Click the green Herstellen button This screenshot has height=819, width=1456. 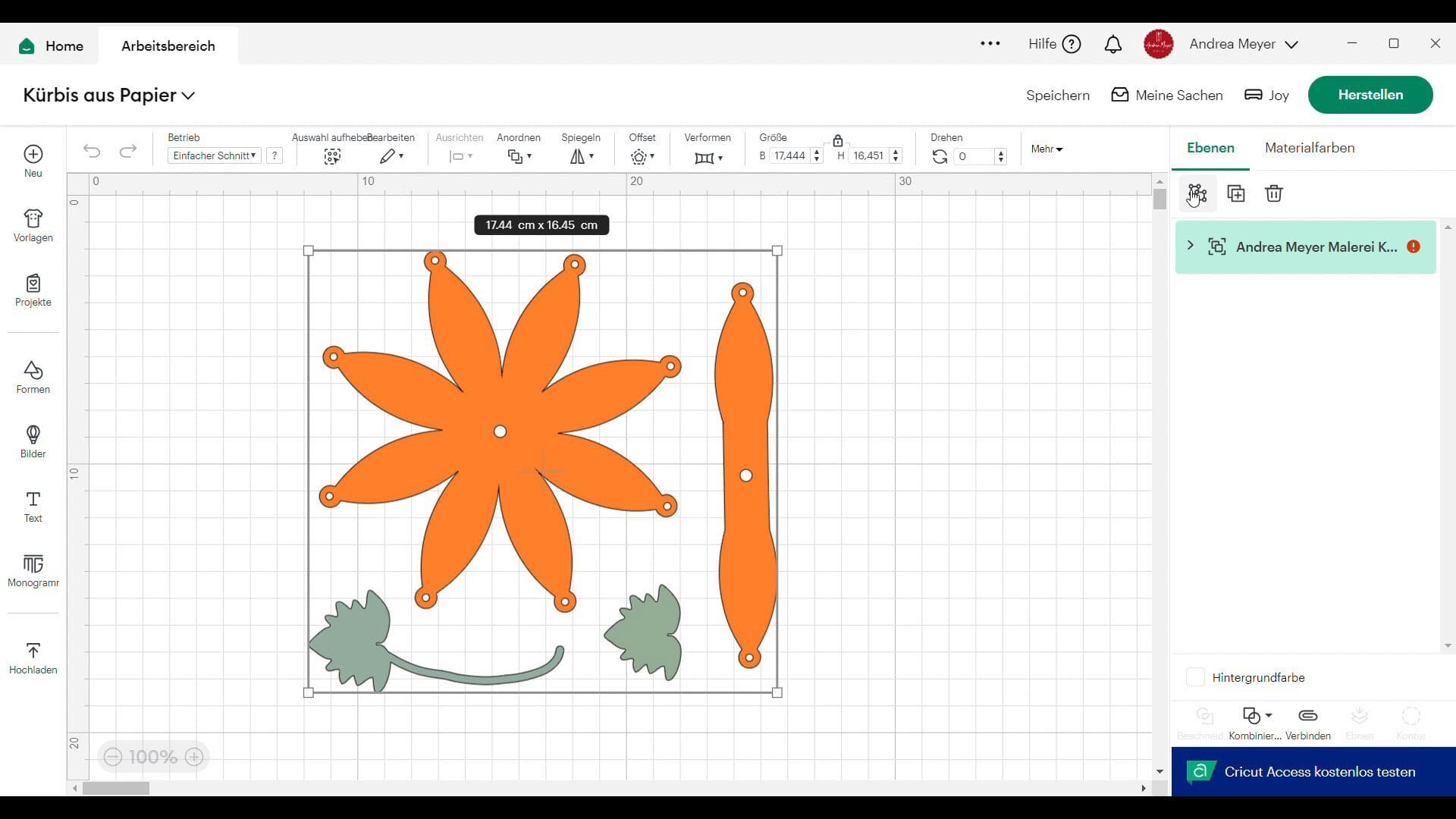coord(1370,95)
